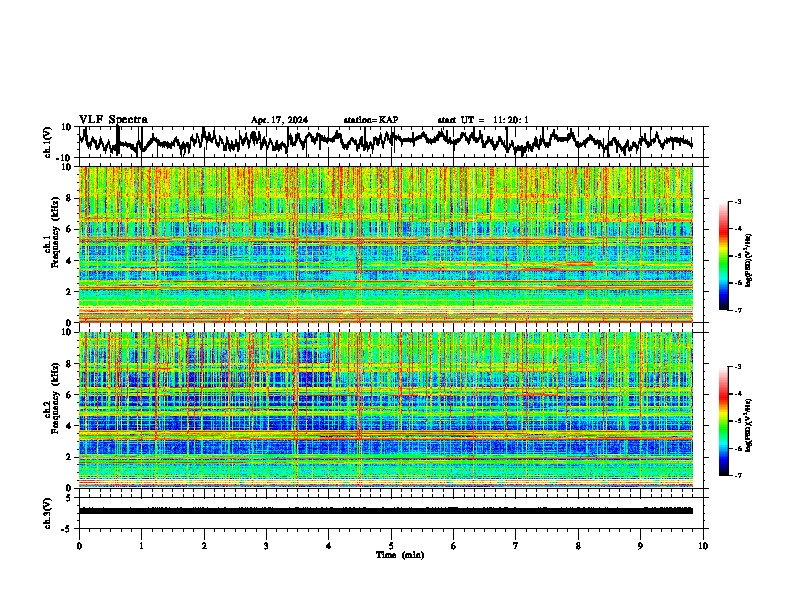The image size is (792, 612).
Task: Click the "Time (min)" axis label
Action: point(400,555)
